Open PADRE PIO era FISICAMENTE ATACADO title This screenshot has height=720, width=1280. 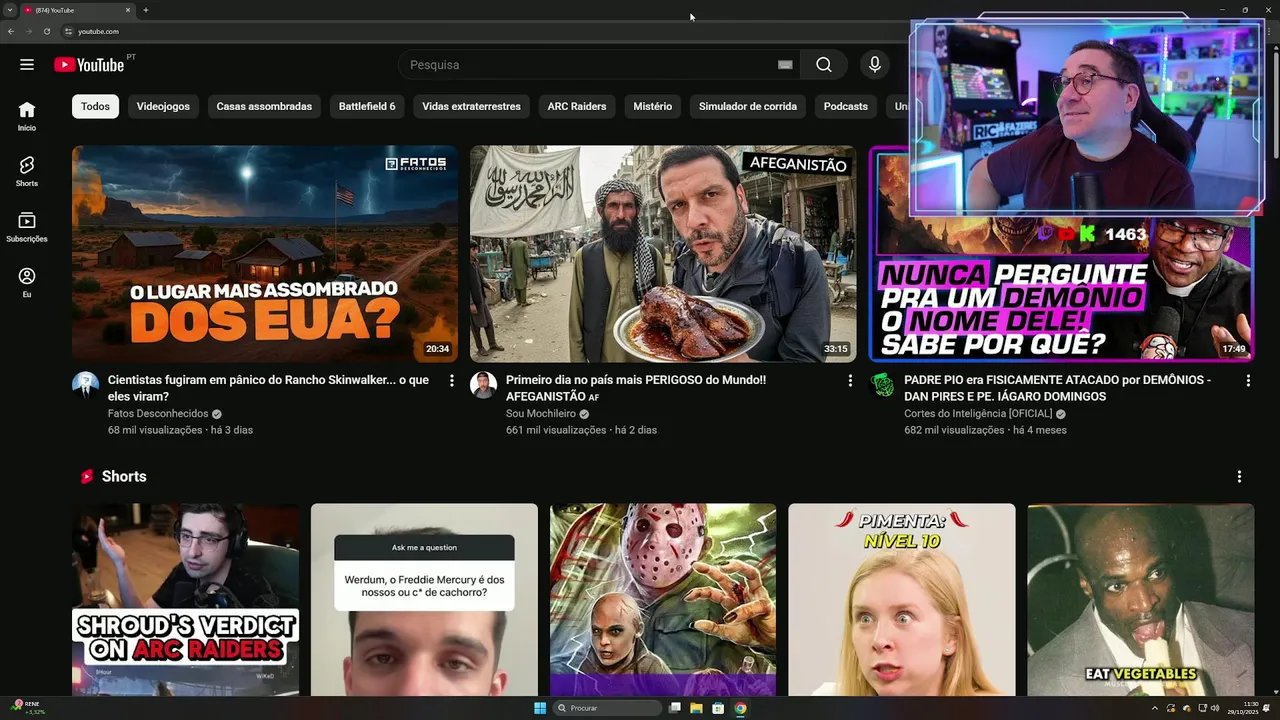(1057, 388)
